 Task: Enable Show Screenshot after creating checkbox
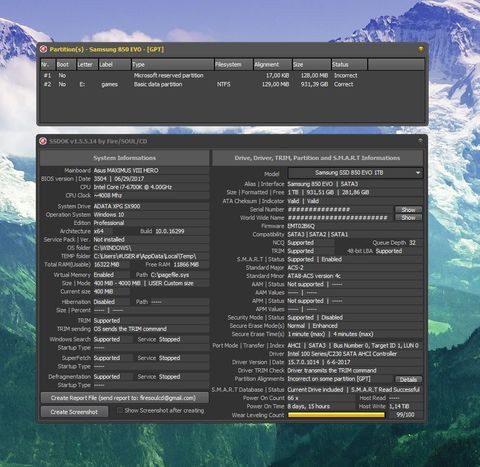[120, 411]
